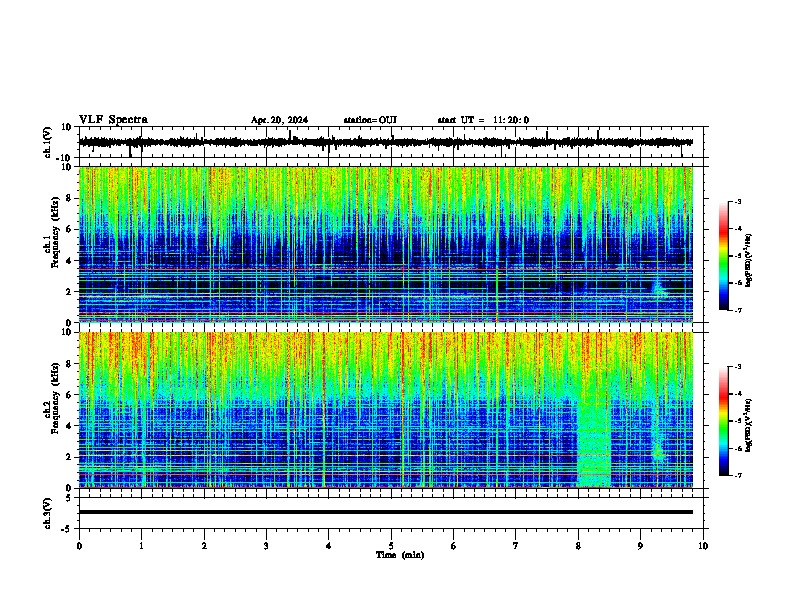792x612 pixels.
Task: Click time axis tick label "4"
Action: (x=329, y=546)
